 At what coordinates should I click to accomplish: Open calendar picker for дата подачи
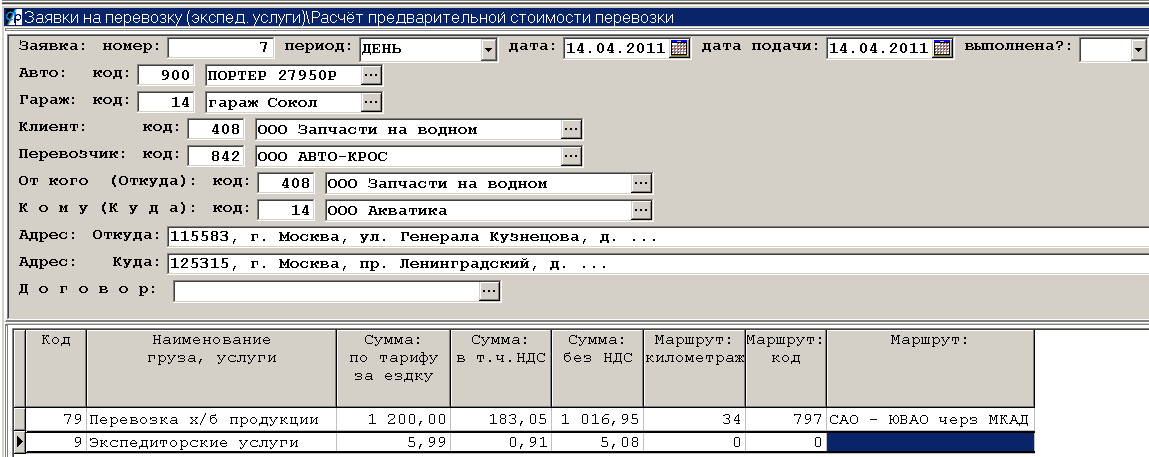[x=942, y=48]
